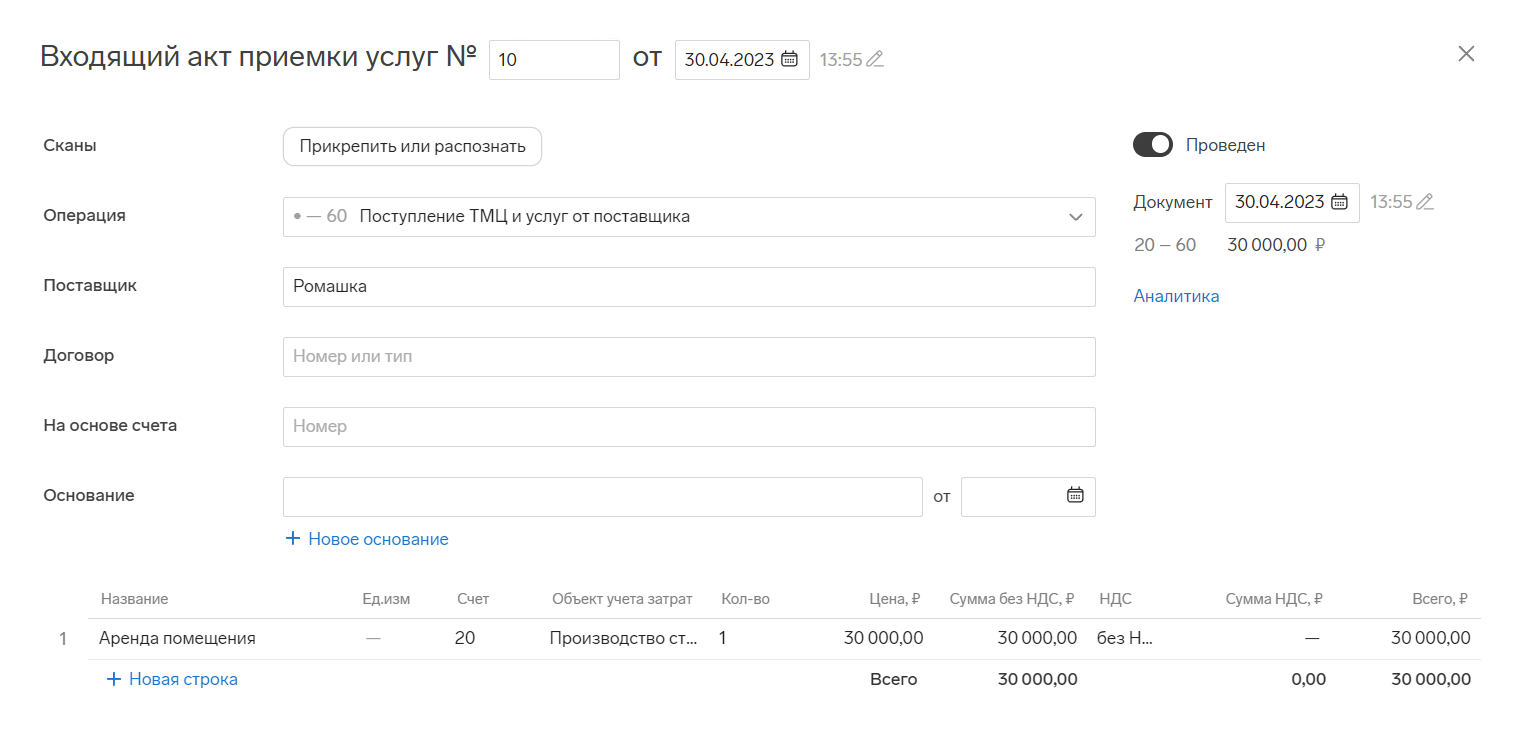The image size is (1516, 734).
Task: Click the без Н… НДС cell
Action: (x=1125, y=638)
